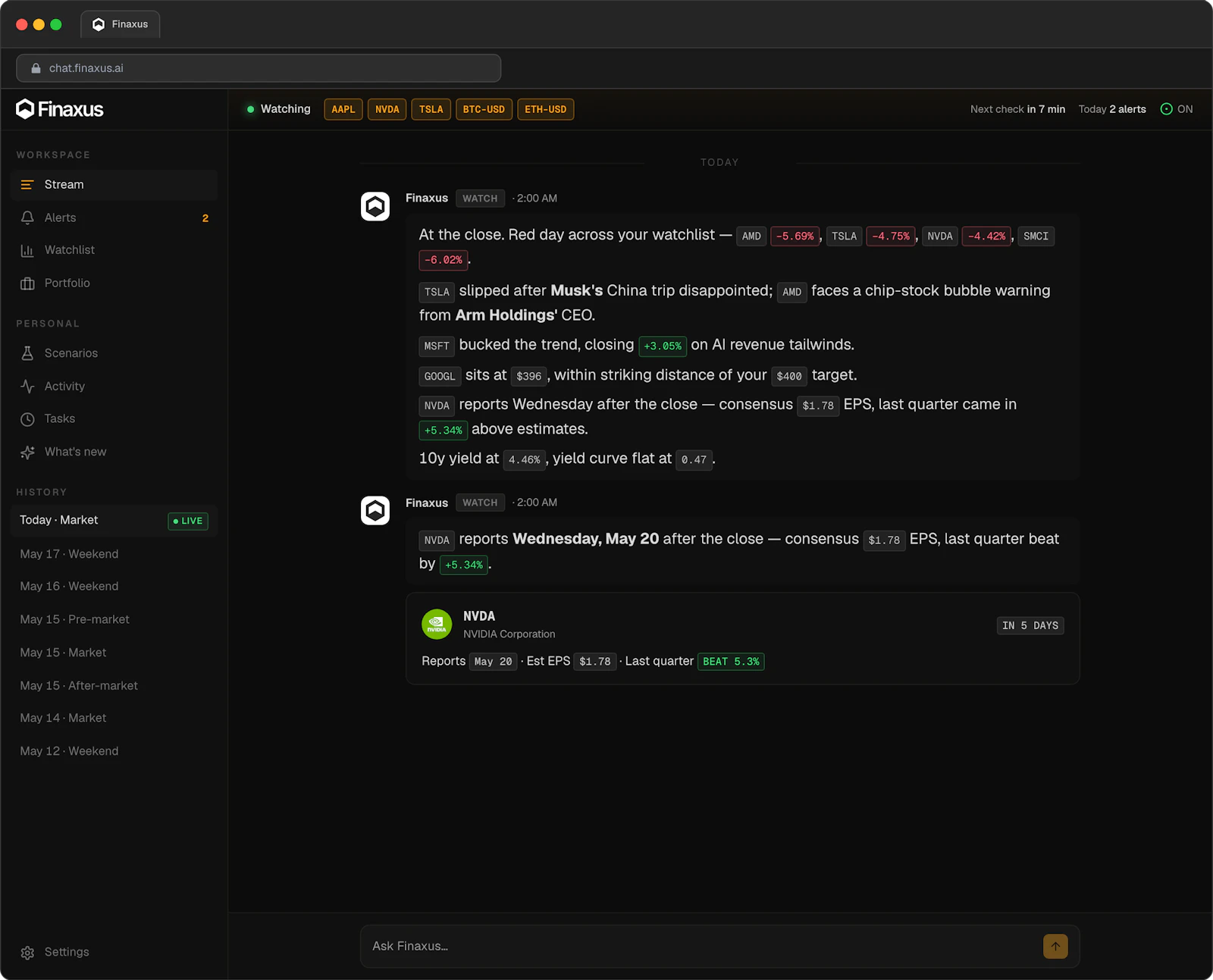Click the first message's Finaxus avatar

(375, 206)
